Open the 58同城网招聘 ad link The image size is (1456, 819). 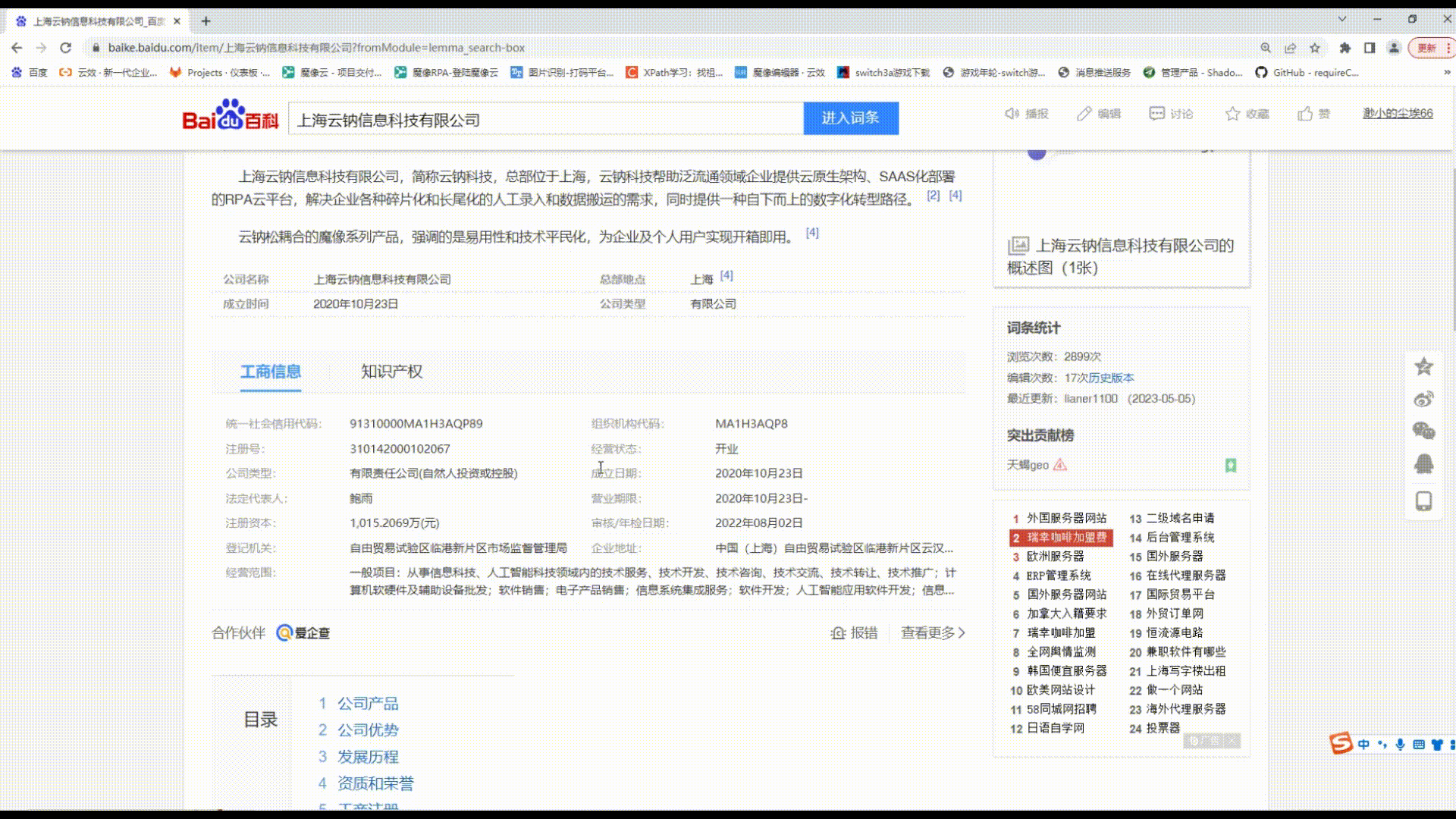click(x=1062, y=709)
